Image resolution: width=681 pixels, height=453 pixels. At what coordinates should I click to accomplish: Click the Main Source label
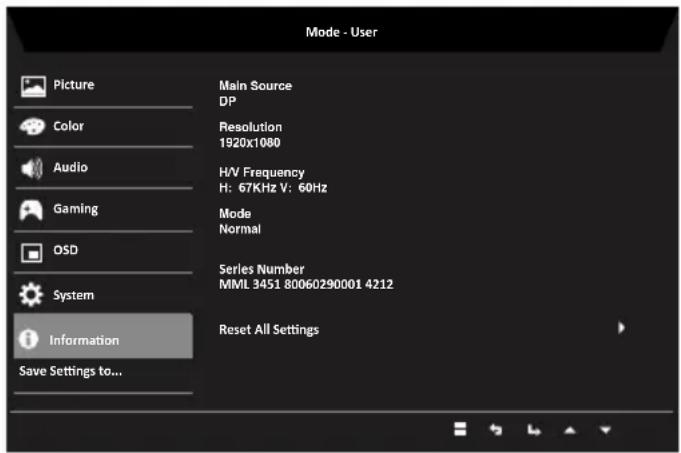(x=255, y=86)
